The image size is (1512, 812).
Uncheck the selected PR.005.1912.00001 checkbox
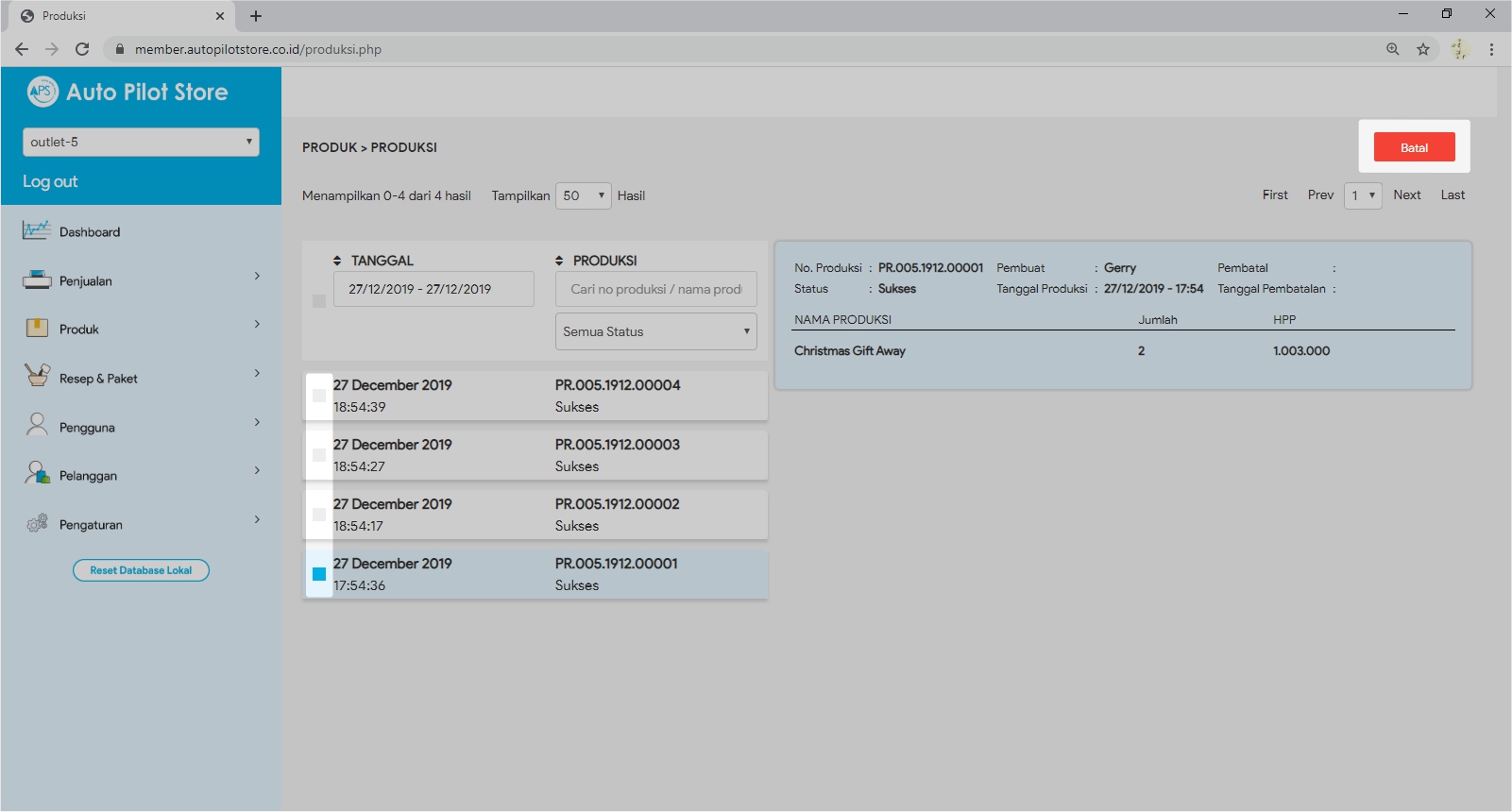point(319,574)
